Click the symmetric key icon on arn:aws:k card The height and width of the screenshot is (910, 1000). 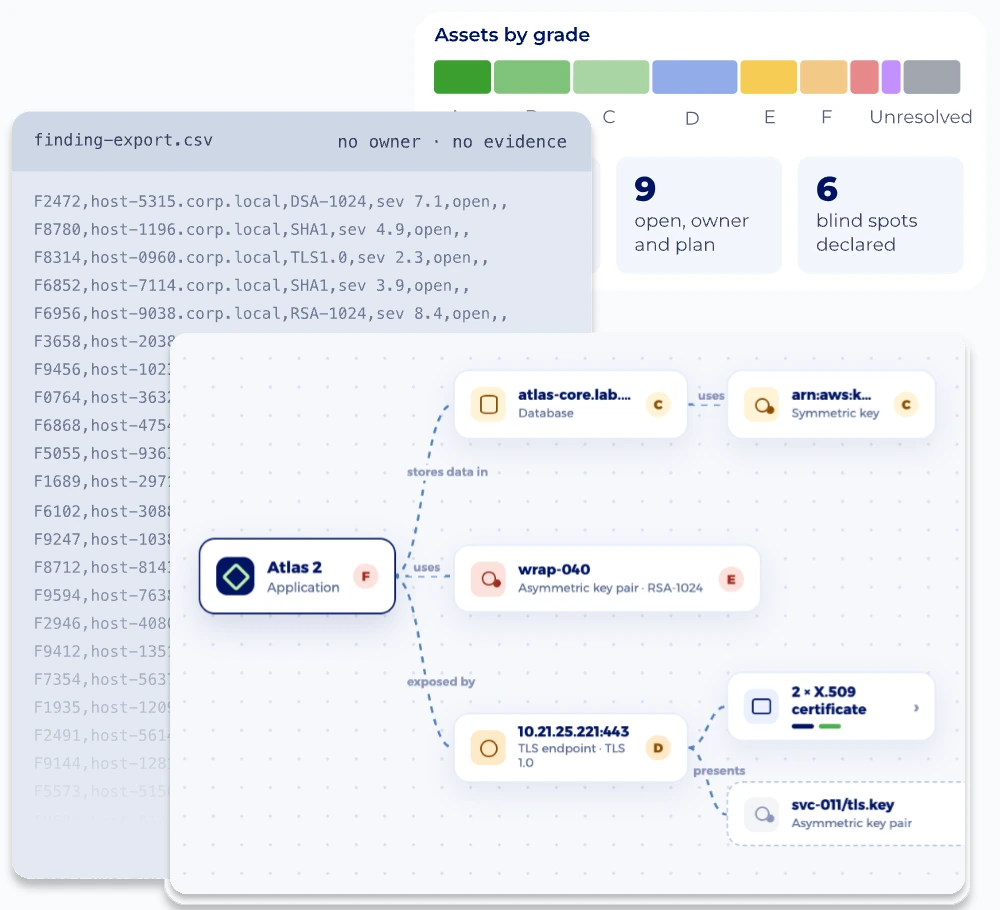(x=762, y=404)
